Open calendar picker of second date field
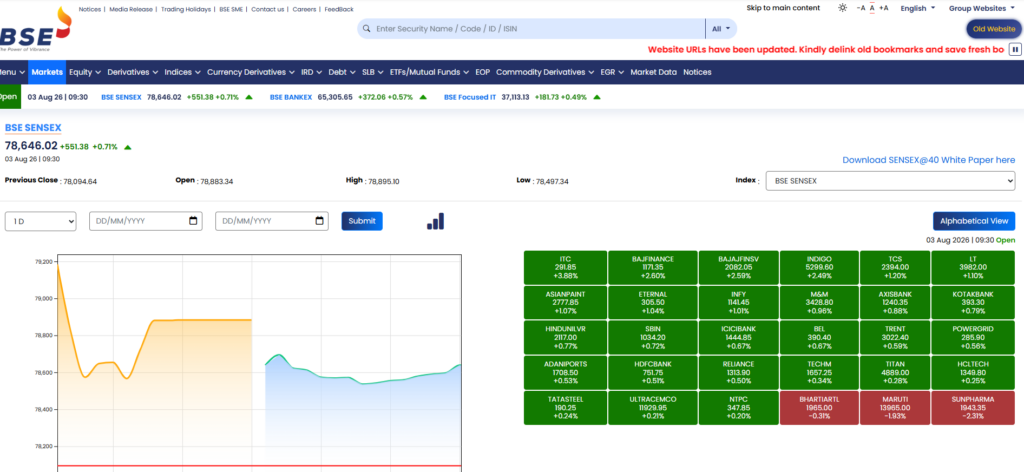 click(x=319, y=221)
